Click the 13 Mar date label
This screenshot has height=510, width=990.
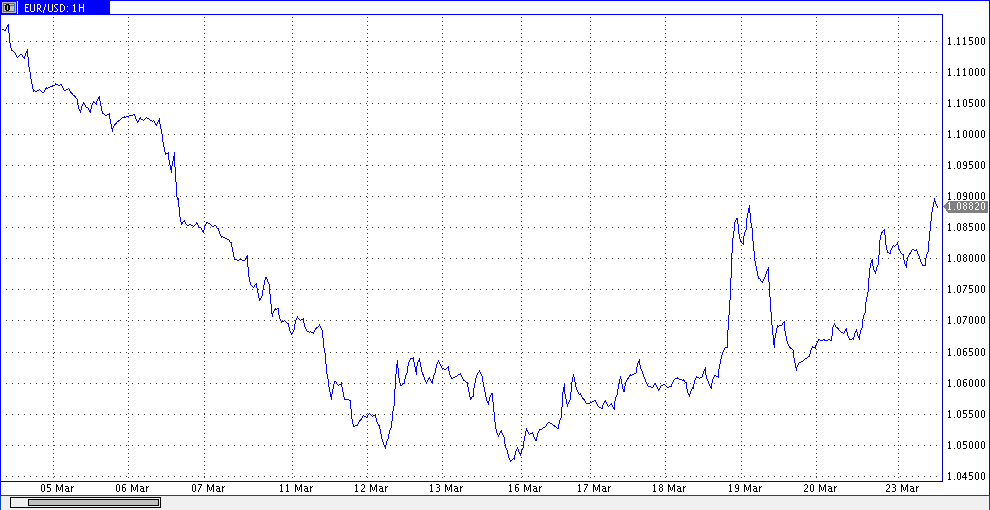tap(445, 489)
